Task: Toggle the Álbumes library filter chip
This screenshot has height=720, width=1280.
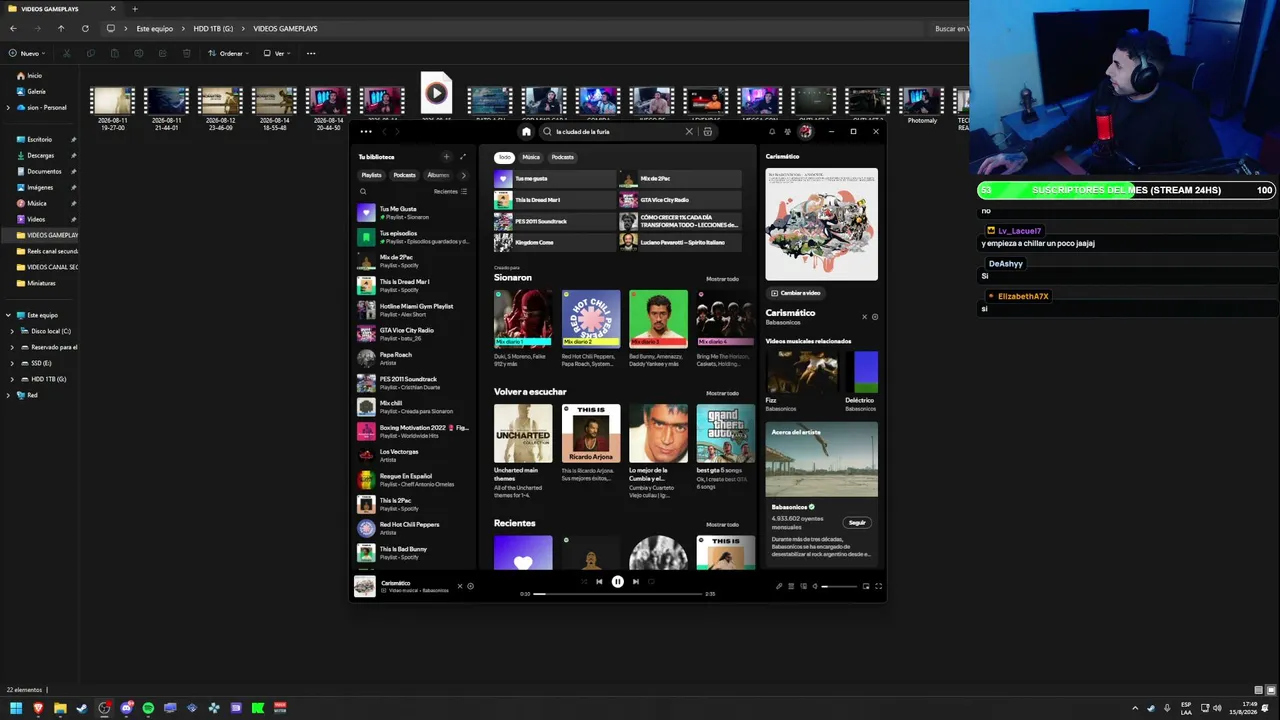Action: (x=438, y=175)
